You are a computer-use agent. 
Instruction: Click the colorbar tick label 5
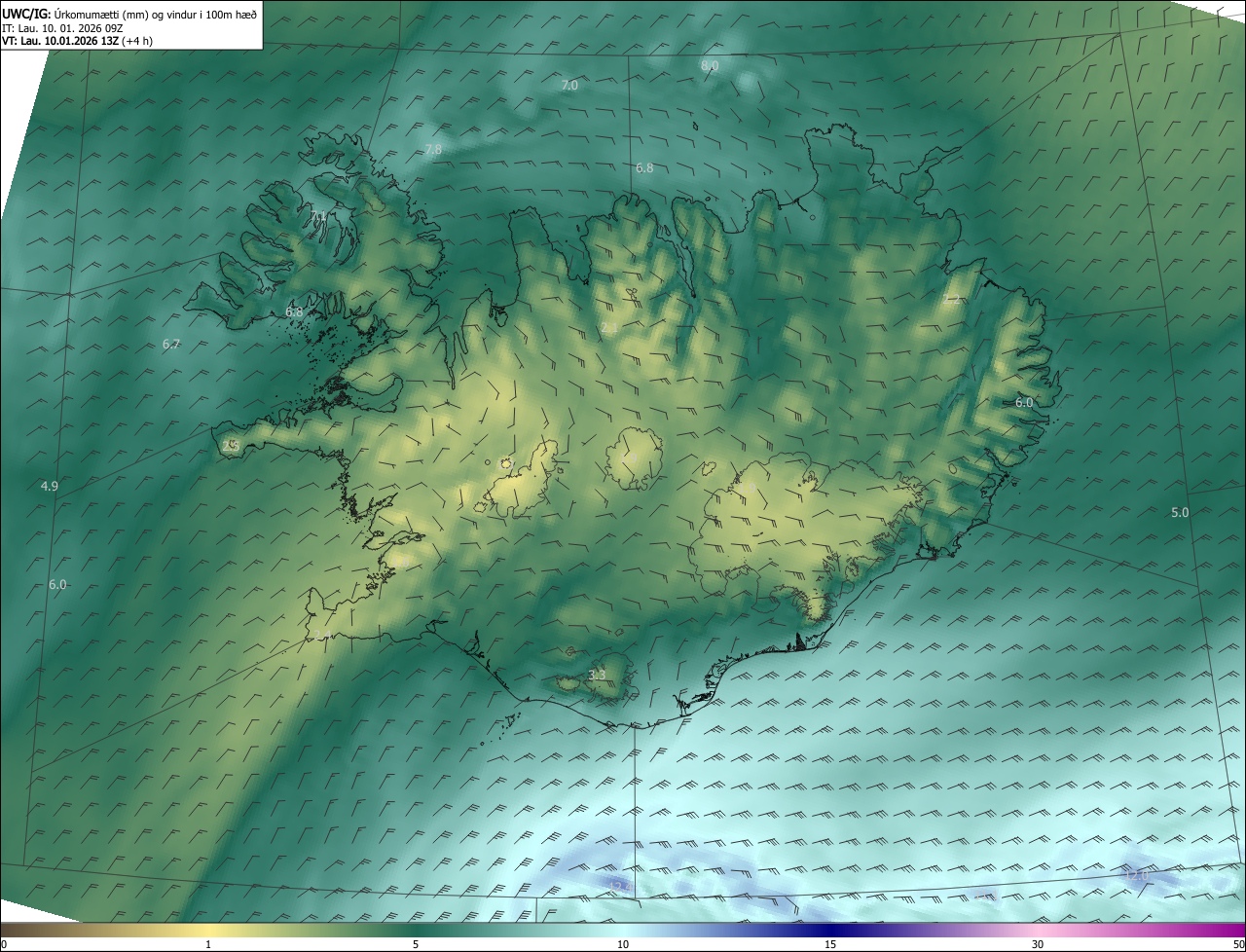pos(416,944)
